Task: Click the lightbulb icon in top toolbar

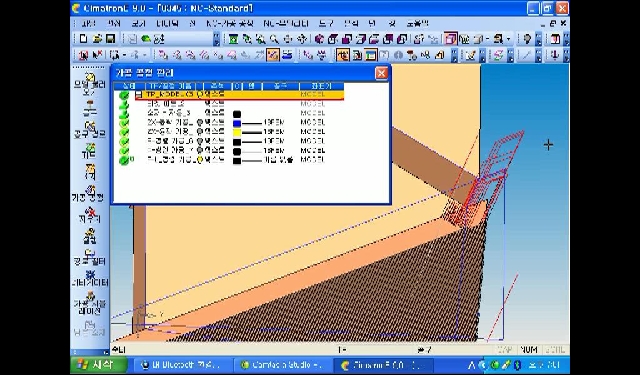Action: tap(527, 39)
